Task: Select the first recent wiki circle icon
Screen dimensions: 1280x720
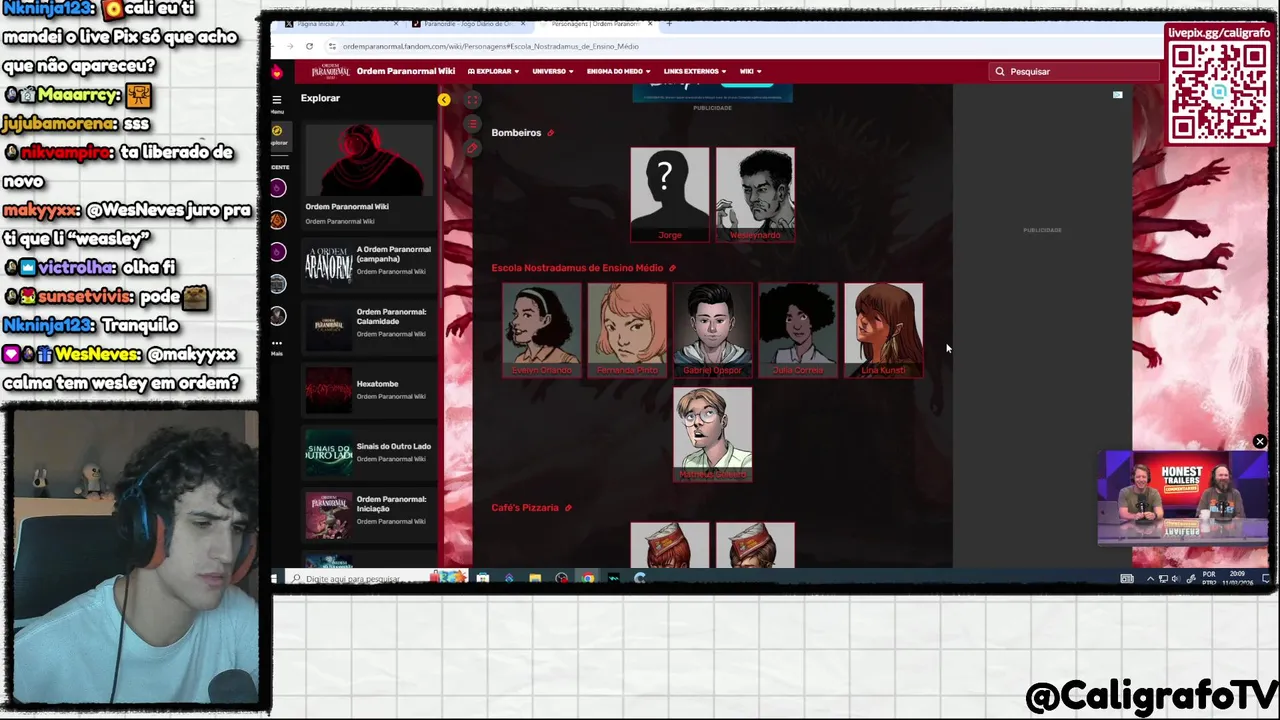Action: (x=278, y=187)
